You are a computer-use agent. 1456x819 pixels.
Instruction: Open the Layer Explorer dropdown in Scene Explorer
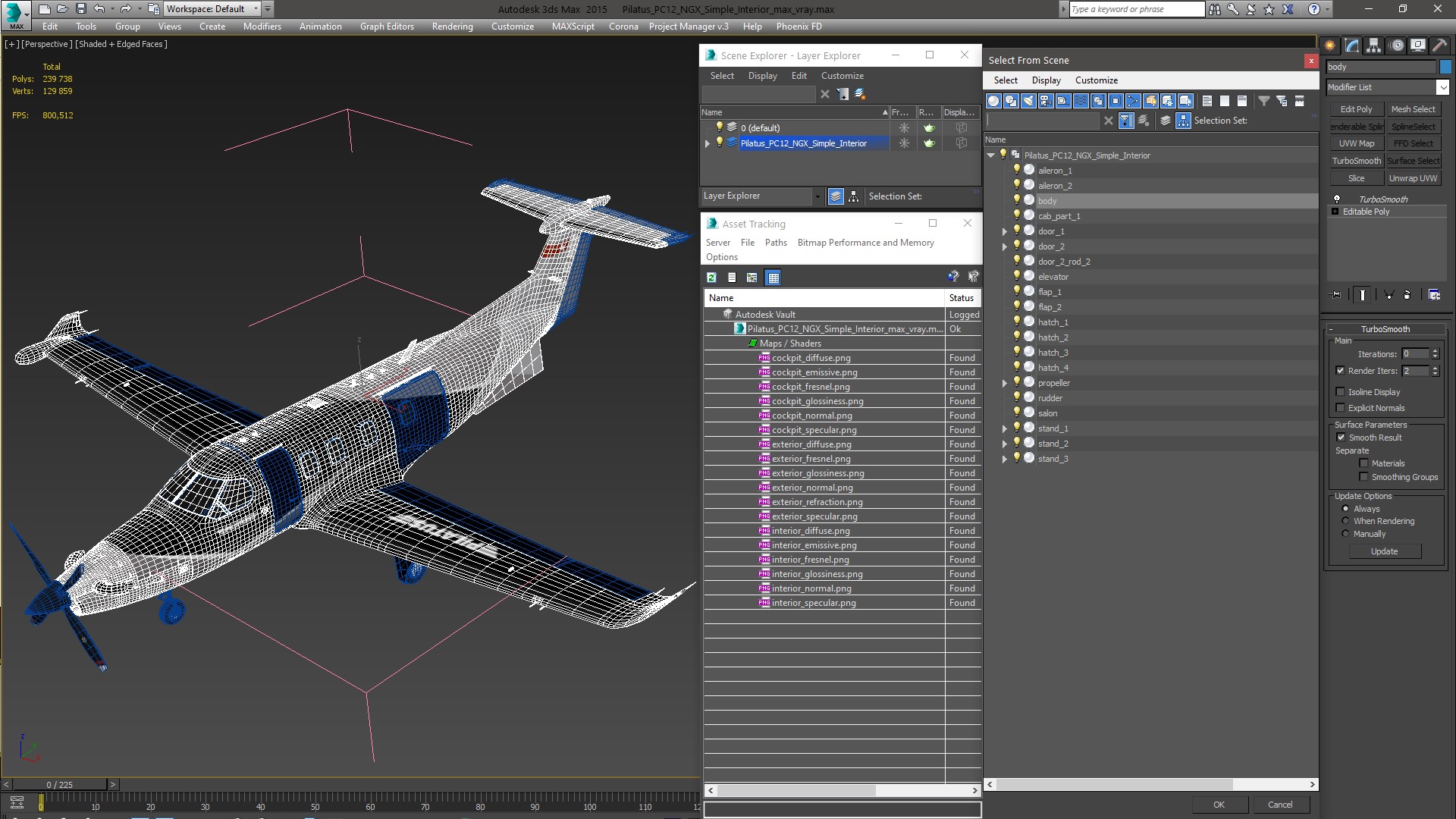(817, 196)
